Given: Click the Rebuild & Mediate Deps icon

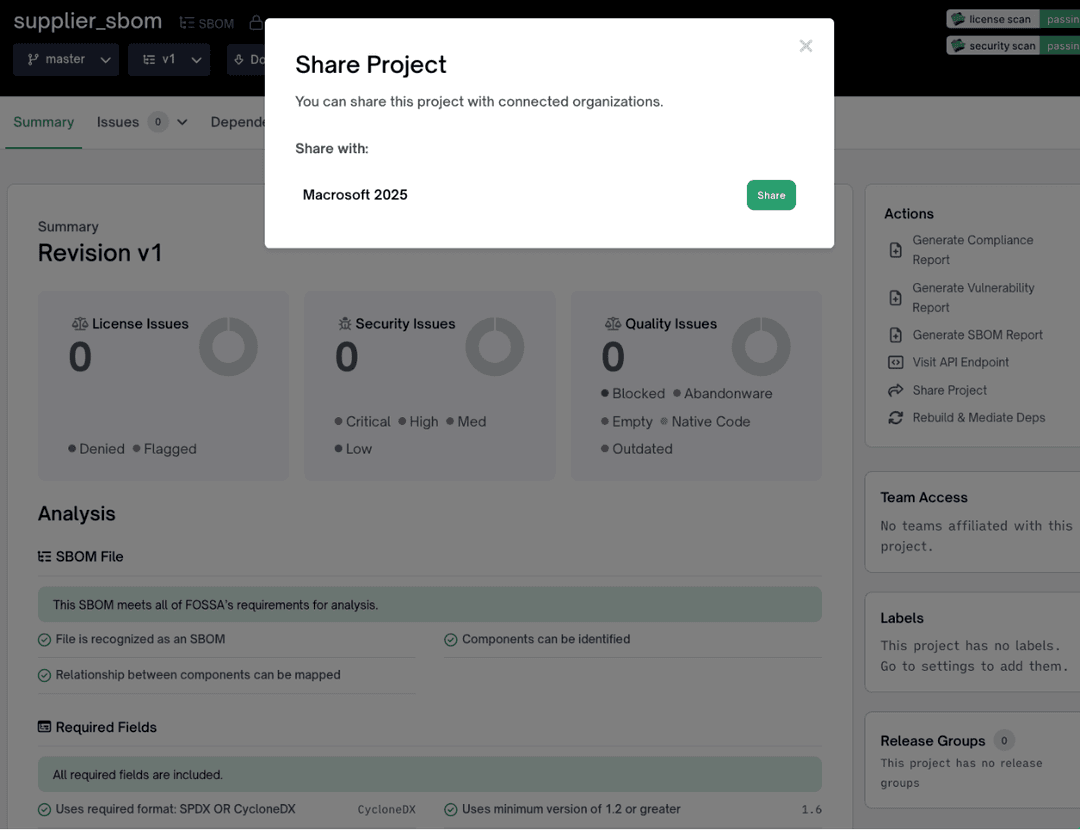Looking at the screenshot, I should click(895, 418).
